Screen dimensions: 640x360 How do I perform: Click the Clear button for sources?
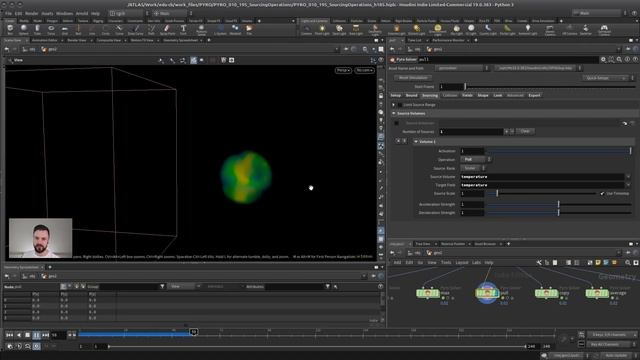click(x=525, y=131)
